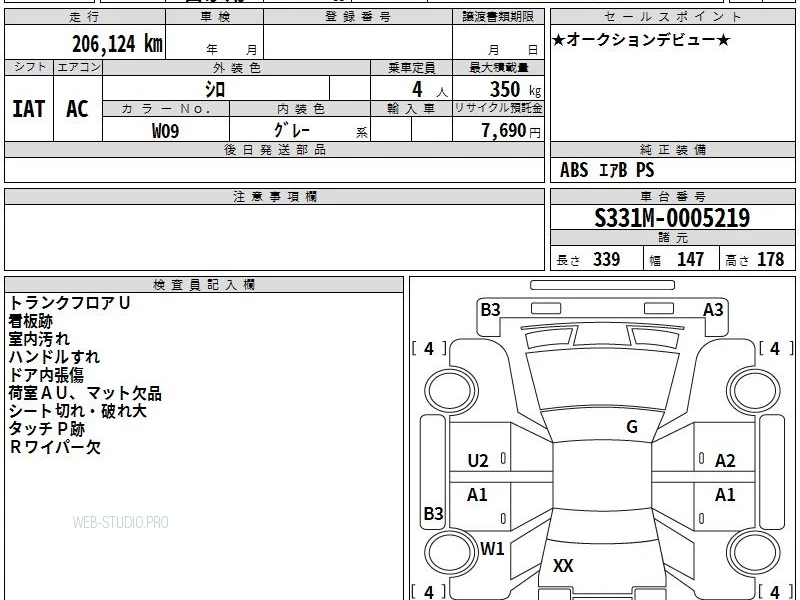This screenshot has width=800, height=600.
Task: Select chassis number S331M-0005219
Action: [672, 218]
